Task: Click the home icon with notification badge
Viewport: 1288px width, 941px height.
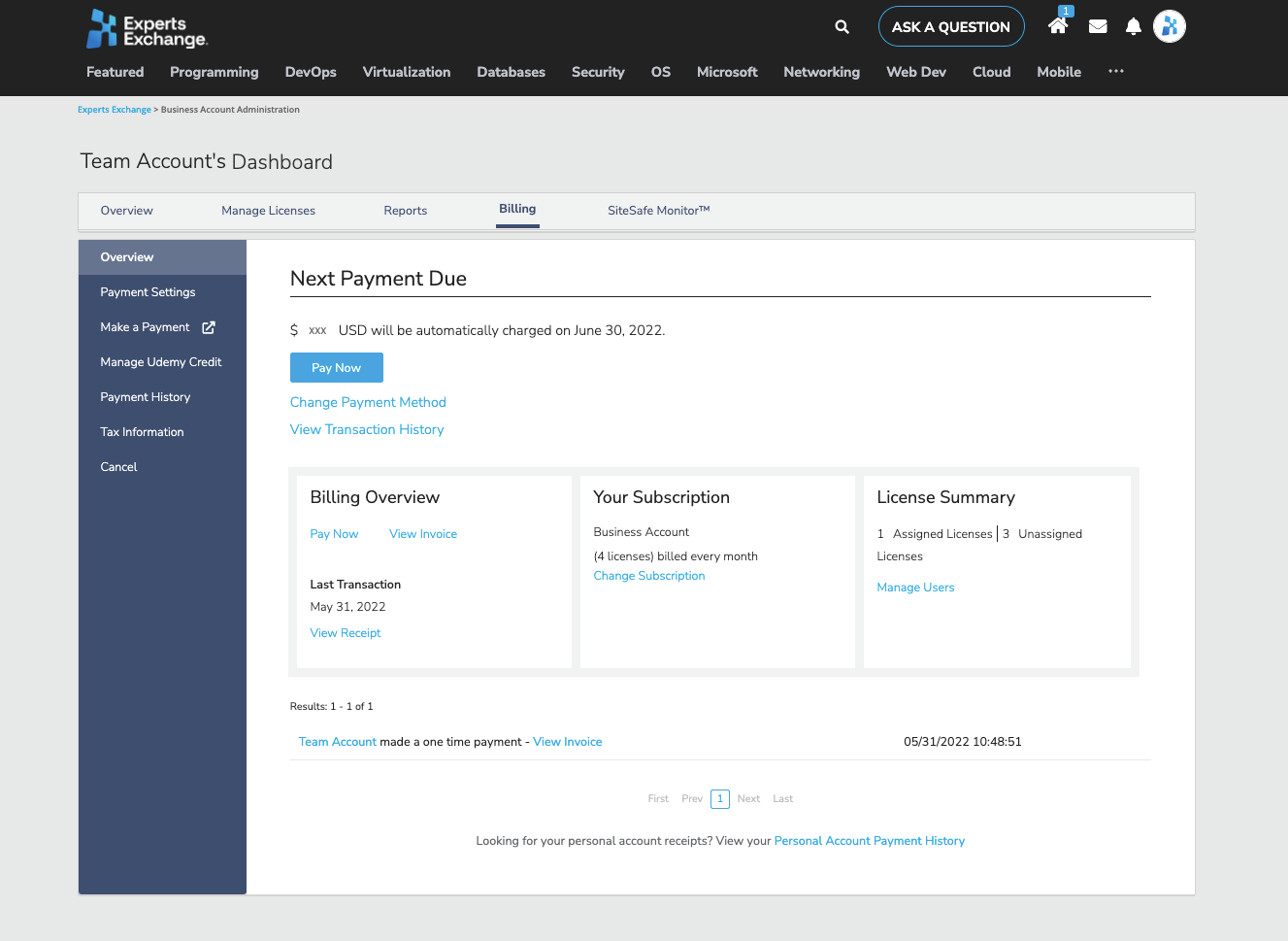Action: (x=1057, y=27)
